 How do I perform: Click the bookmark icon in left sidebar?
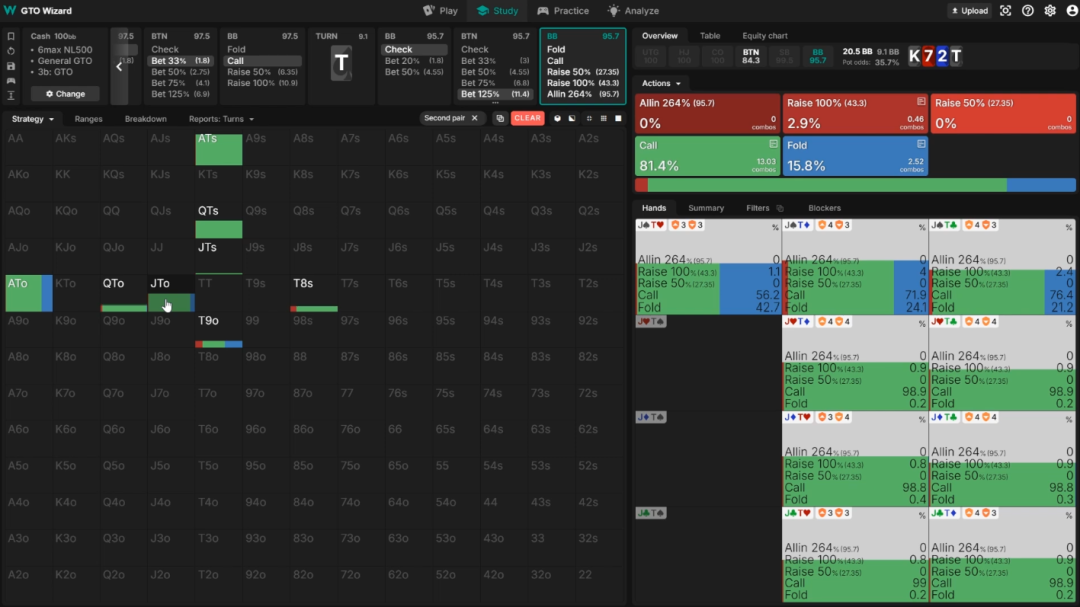(x=11, y=36)
